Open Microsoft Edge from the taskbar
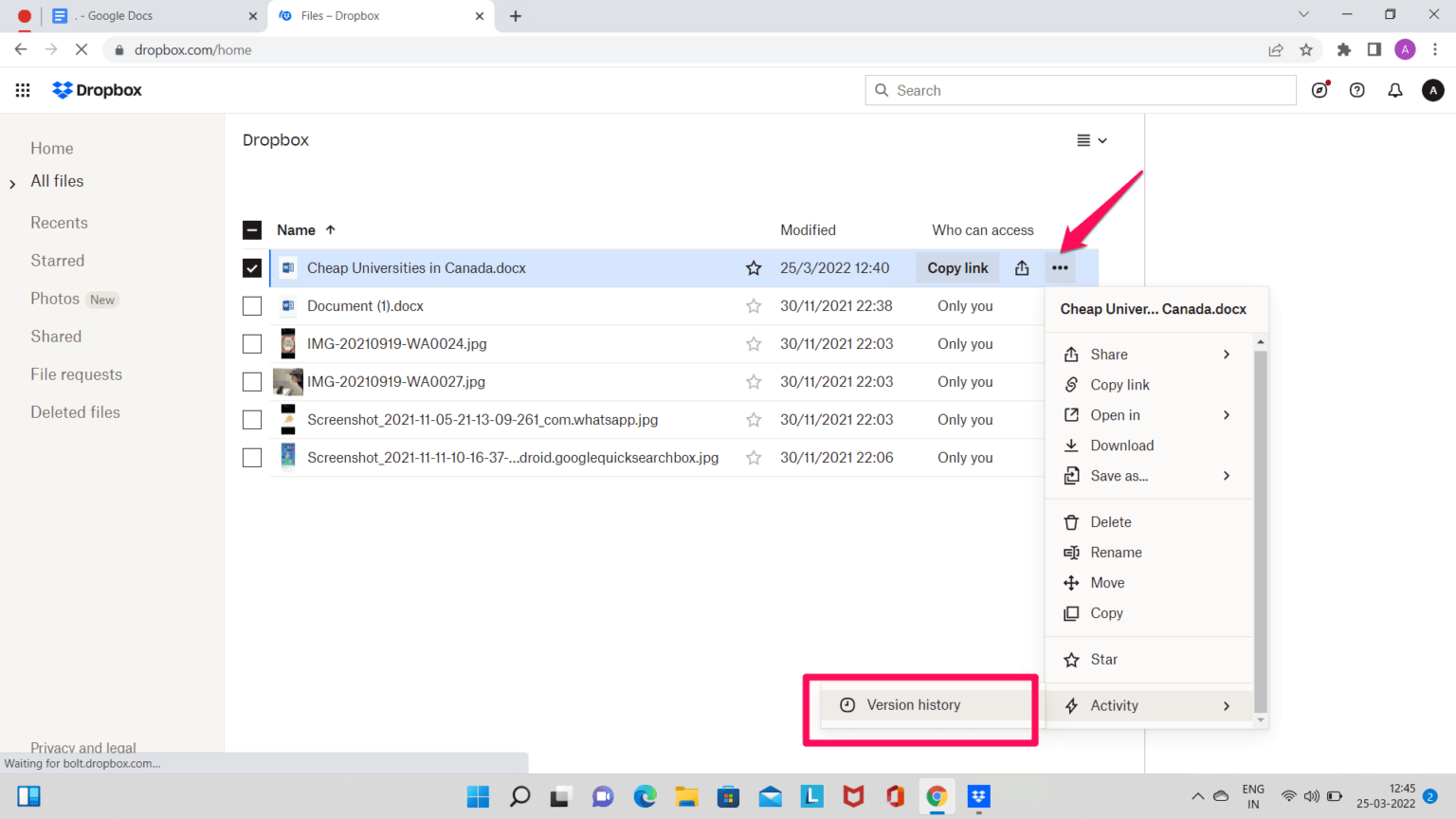The height and width of the screenshot is (819, 1456). point(646,796)
